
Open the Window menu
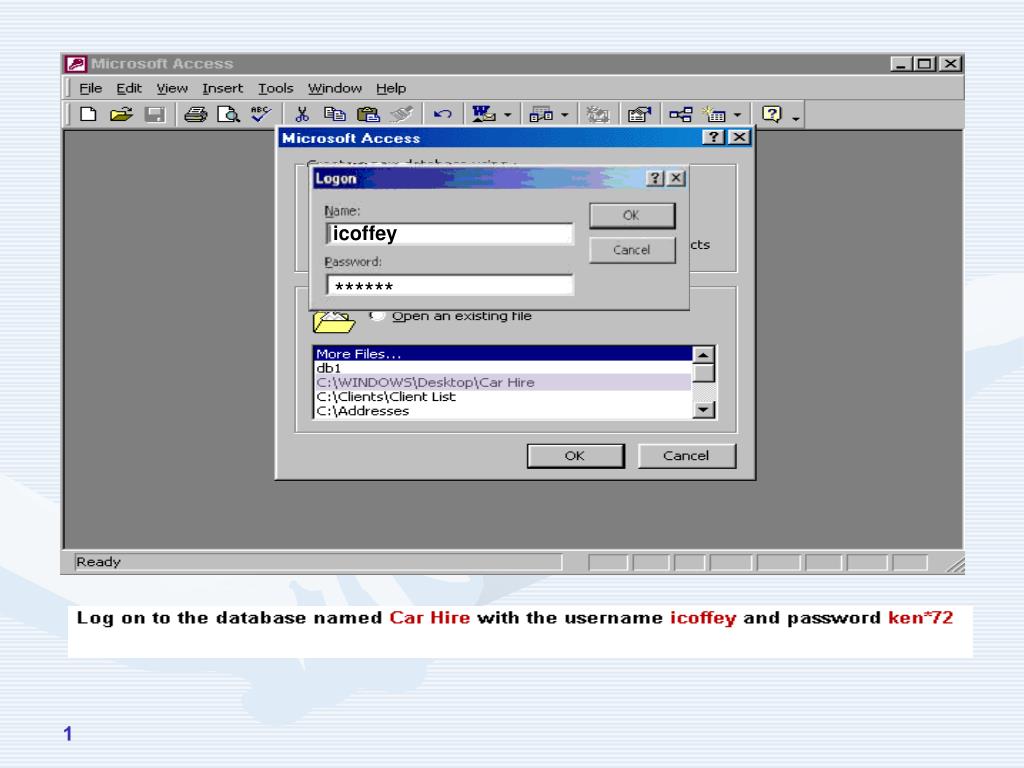coord(334,88)
